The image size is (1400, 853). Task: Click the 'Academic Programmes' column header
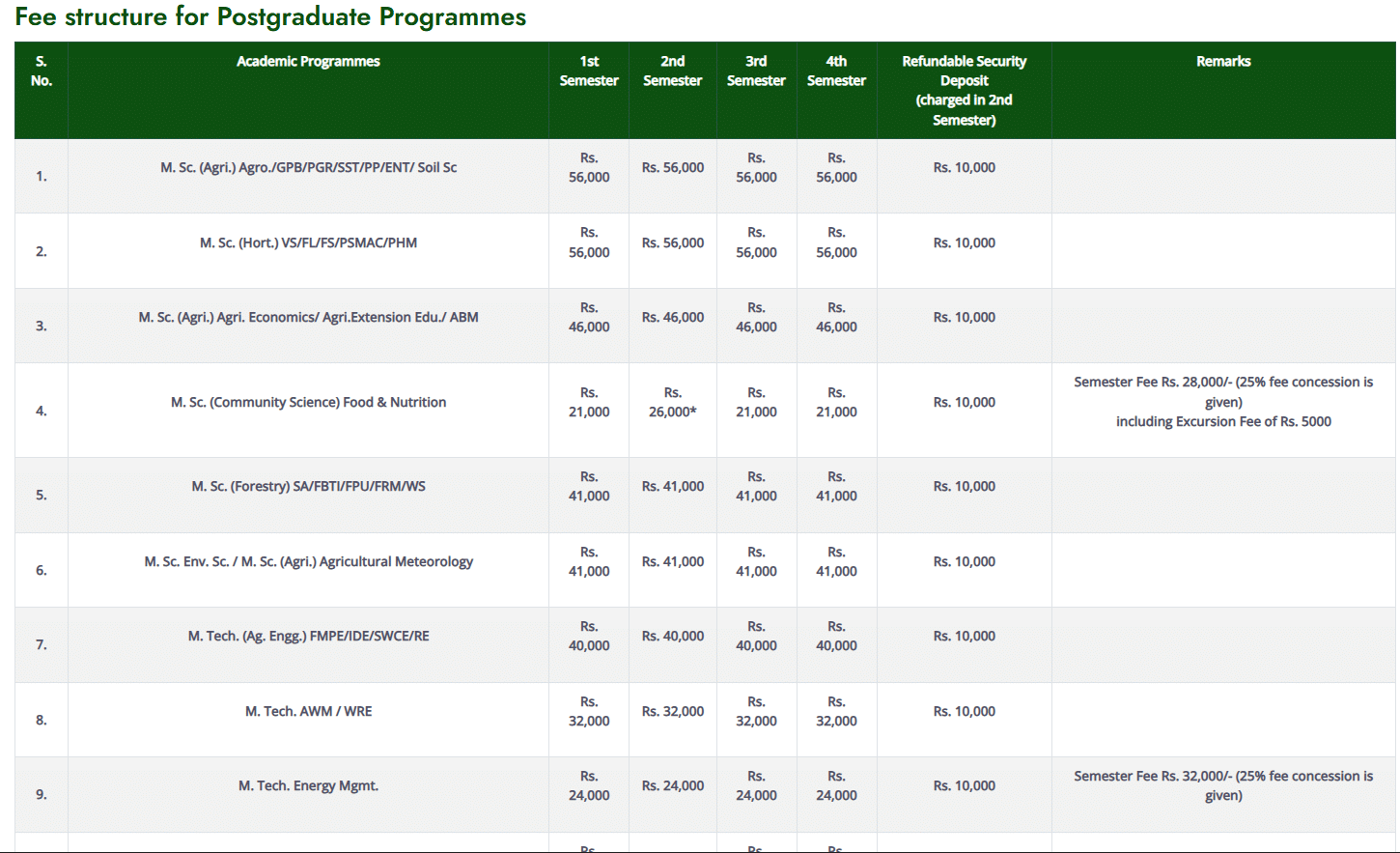point(308,62)
